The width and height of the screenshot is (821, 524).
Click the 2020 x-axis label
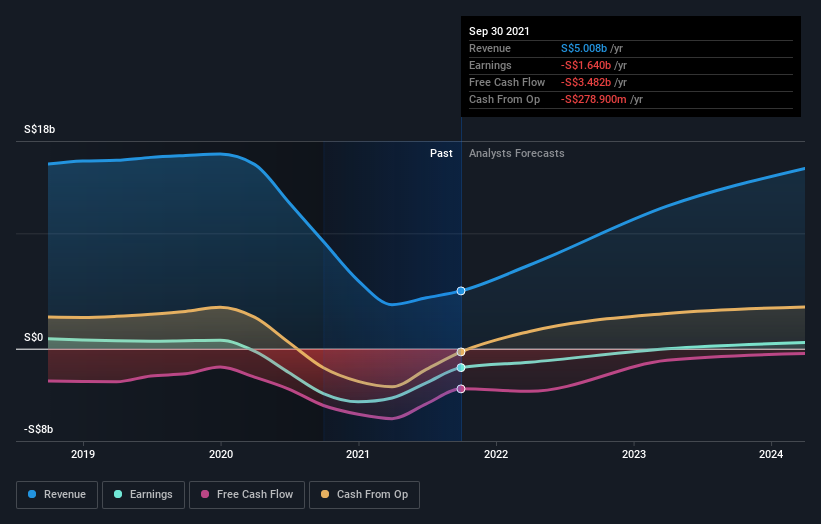pyautogui.click(x=221, y=454)
